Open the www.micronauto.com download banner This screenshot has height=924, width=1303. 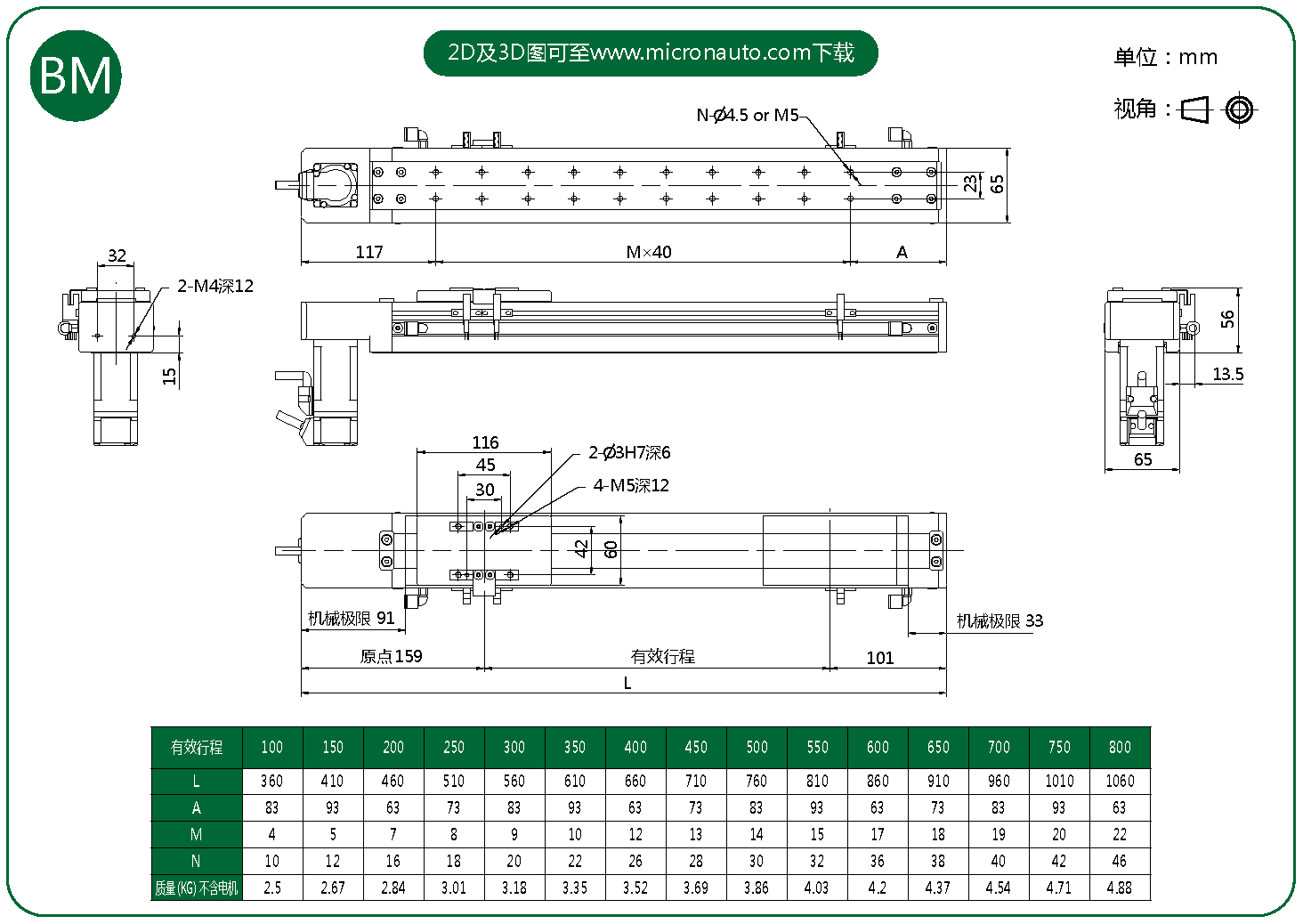650,53
